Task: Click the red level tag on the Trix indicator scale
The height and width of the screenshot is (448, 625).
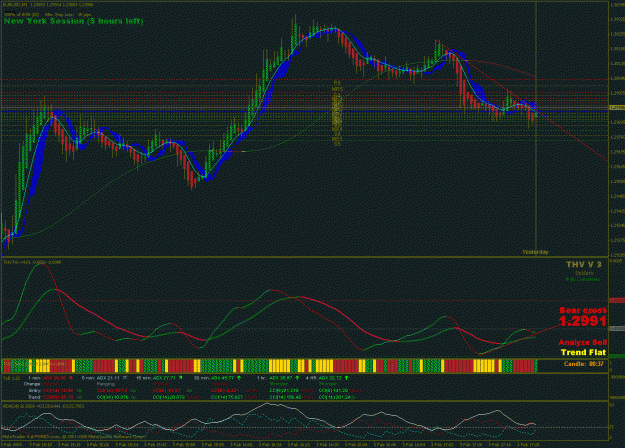Action: pos(617,301)
